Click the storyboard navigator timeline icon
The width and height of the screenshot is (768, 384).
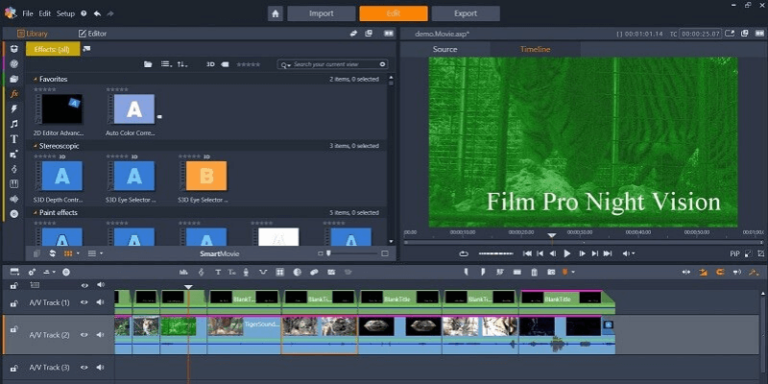(x=14, y=272)
